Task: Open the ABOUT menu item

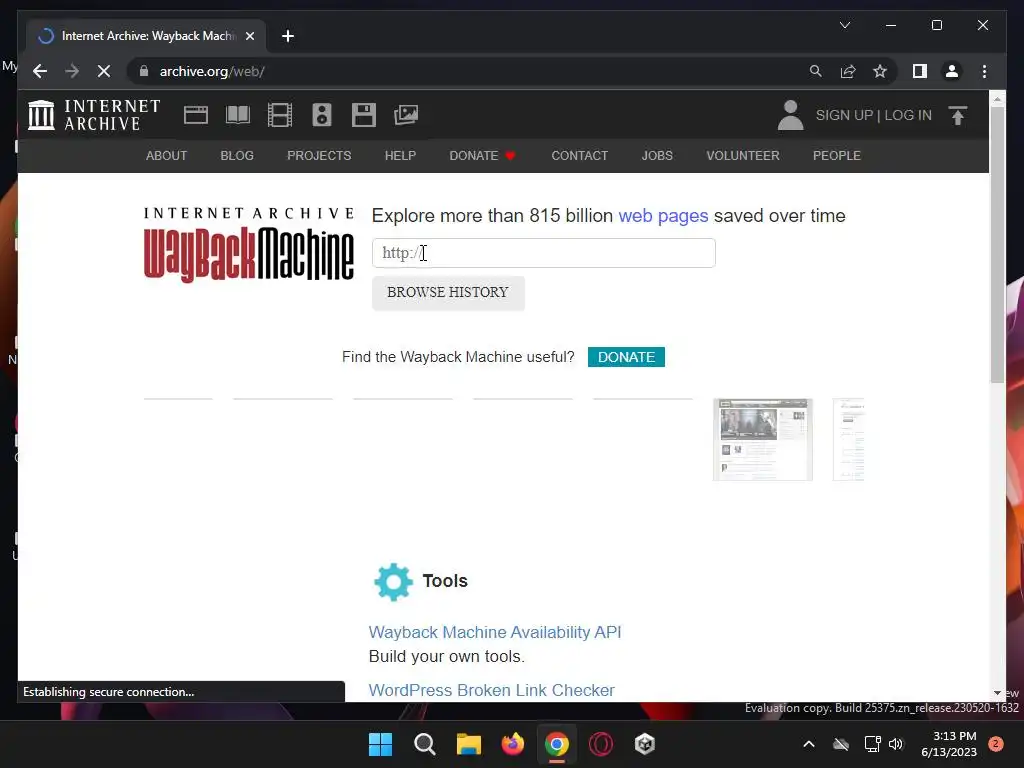Action: coord(167,155)
